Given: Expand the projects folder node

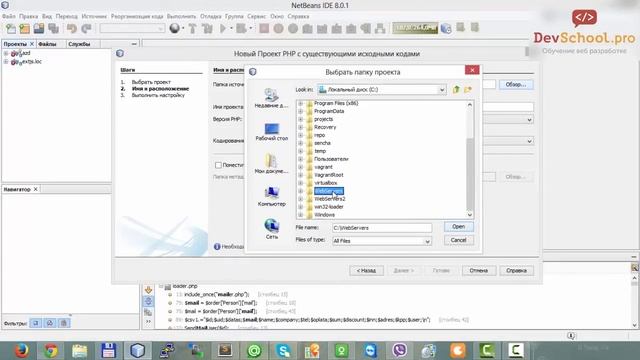Looking at the screenshot, I should click(300, 119).
